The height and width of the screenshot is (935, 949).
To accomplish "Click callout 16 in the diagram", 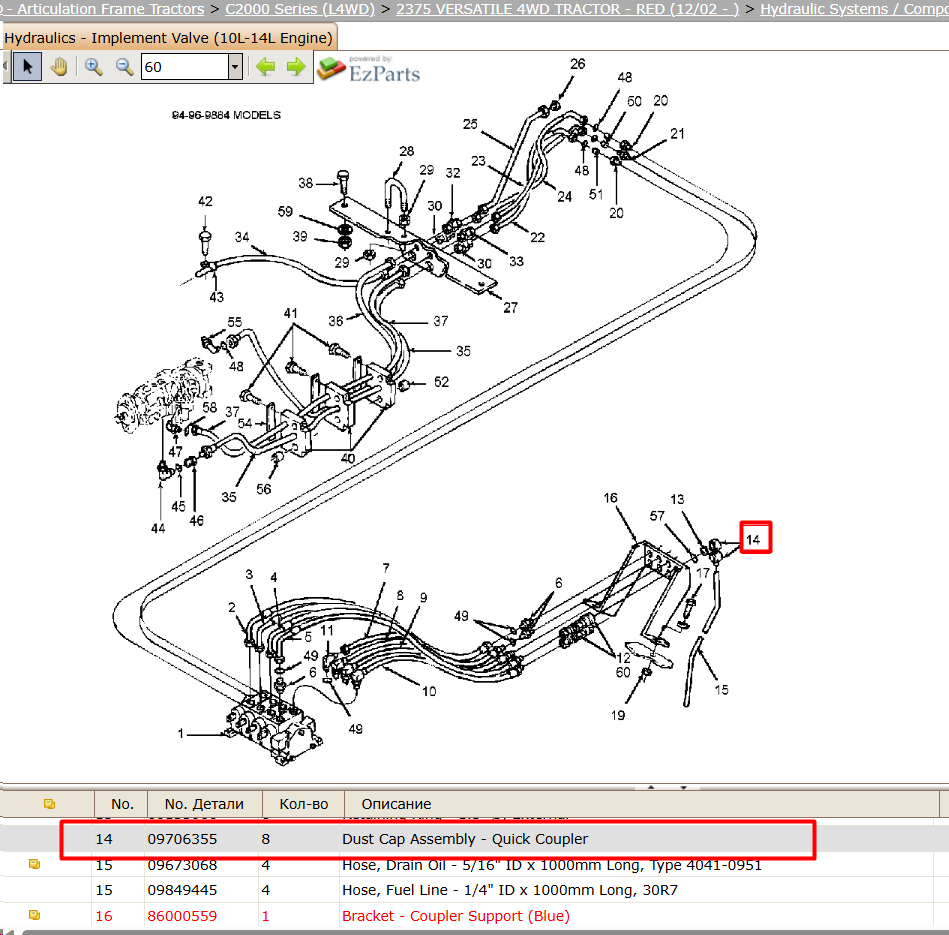I will (610, 497).
